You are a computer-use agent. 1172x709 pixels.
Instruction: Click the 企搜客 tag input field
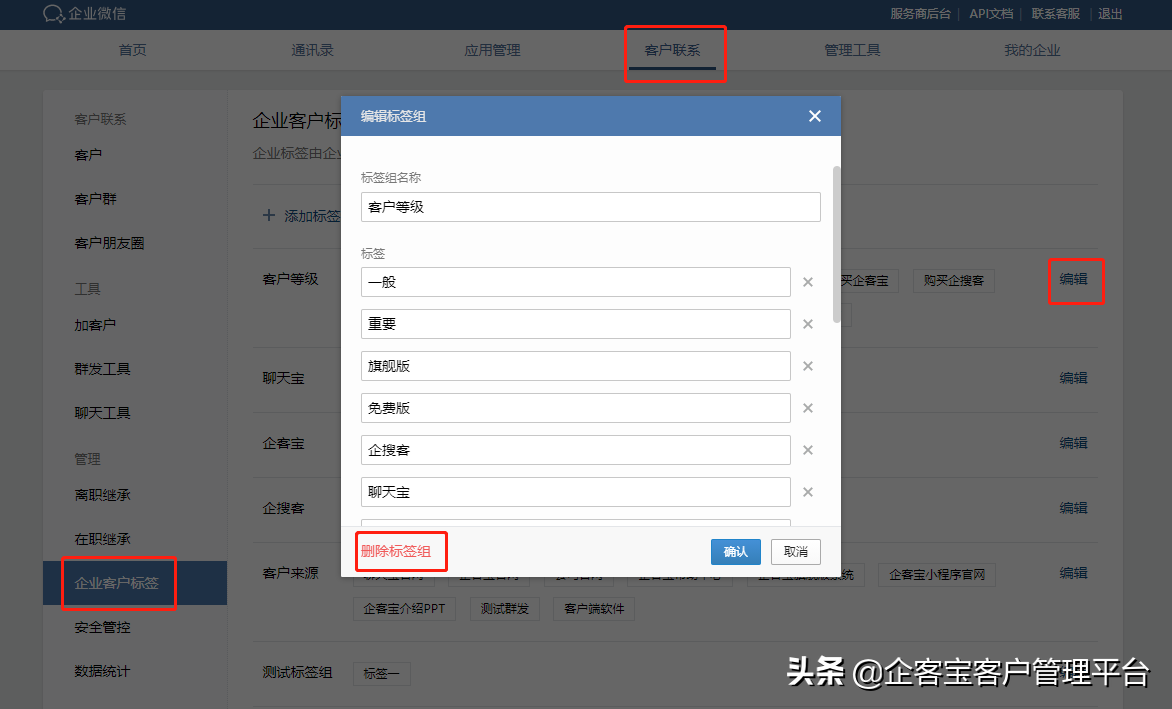pyautogui.click(x=576, y=450)
